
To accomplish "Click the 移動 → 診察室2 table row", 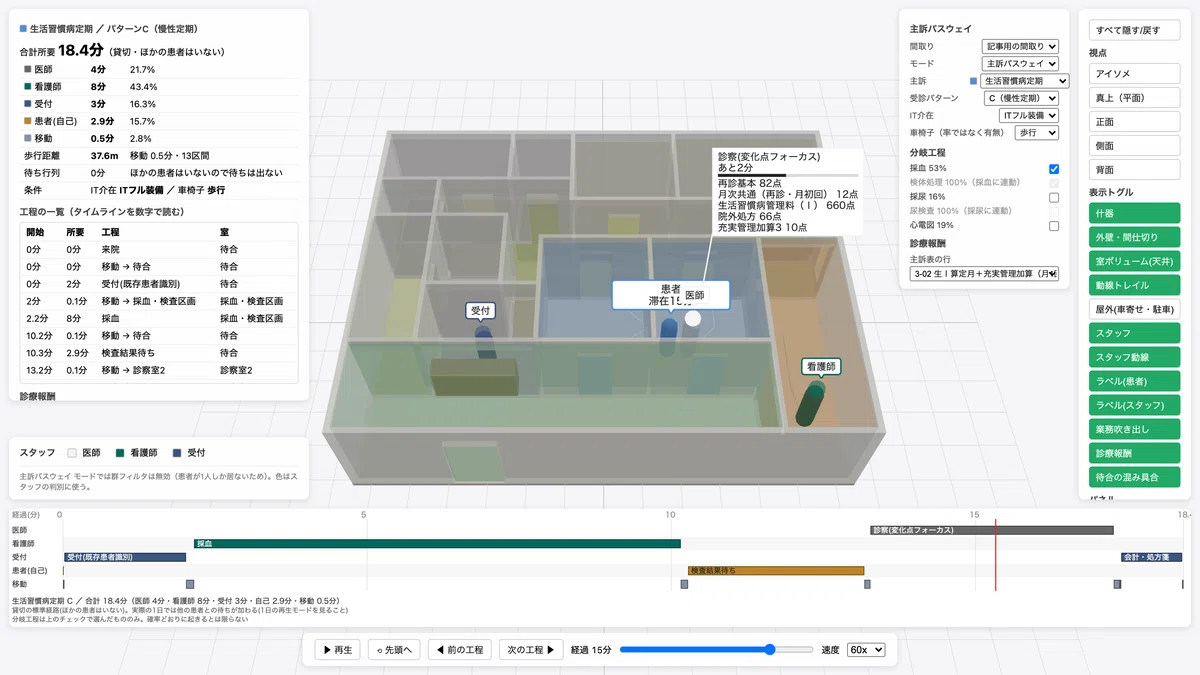I will 158,370.
